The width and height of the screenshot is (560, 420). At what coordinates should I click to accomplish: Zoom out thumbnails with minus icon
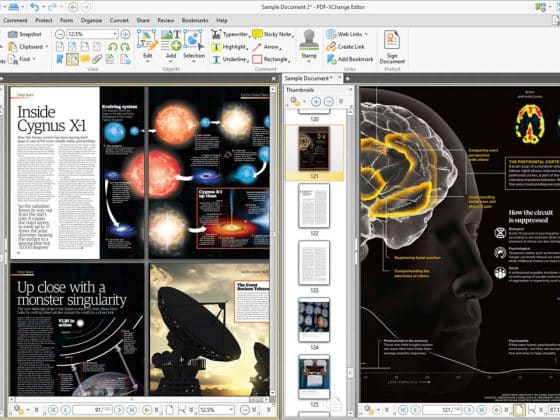tap(329, 102)
